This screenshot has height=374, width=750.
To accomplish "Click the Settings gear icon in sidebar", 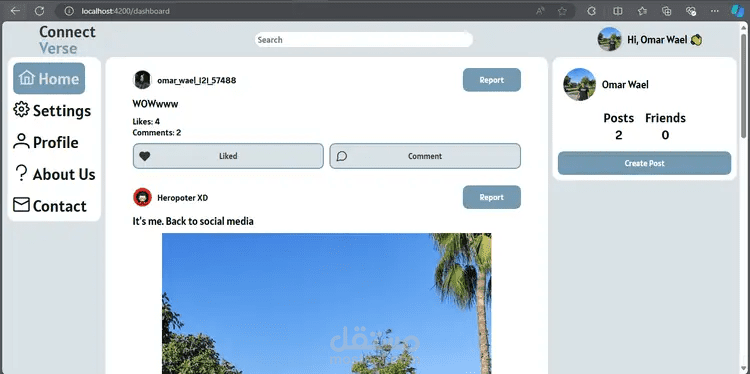I will pos(21,110).
